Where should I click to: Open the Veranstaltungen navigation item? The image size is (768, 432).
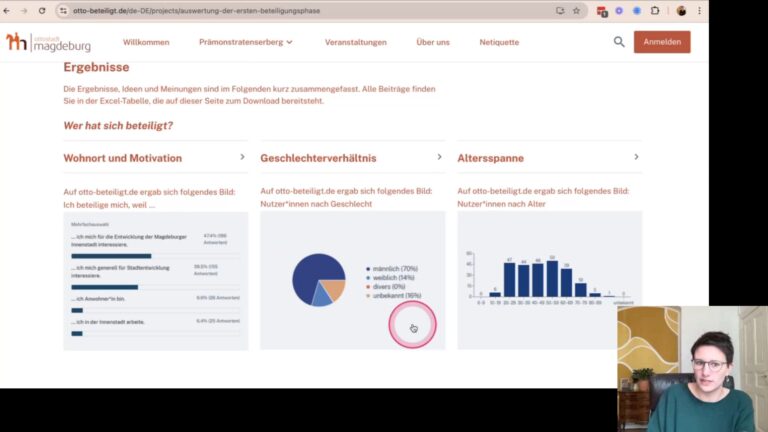click(356, 42)
